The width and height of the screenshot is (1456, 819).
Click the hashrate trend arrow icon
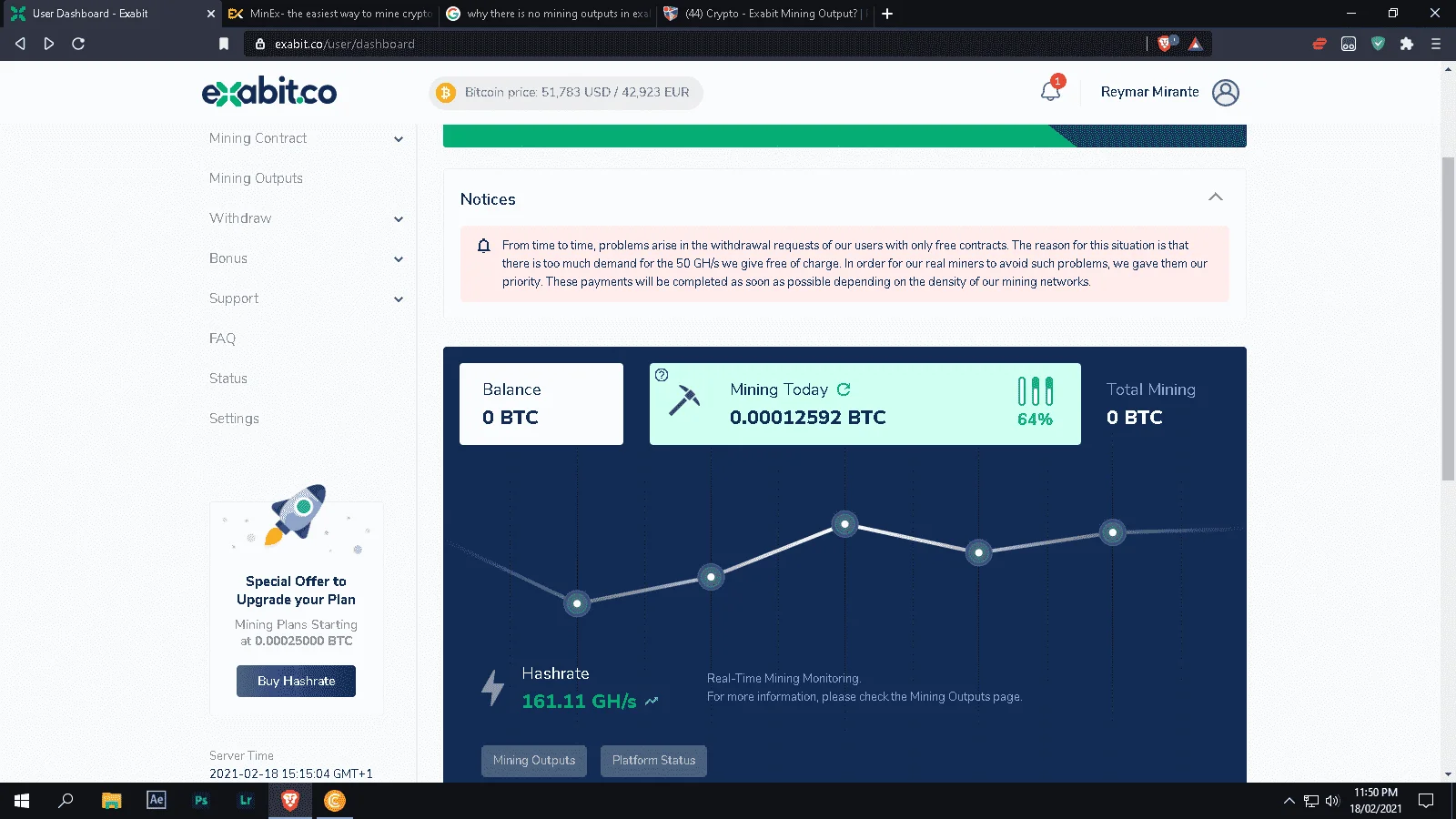pyautogui.click(x=652, y=702)
